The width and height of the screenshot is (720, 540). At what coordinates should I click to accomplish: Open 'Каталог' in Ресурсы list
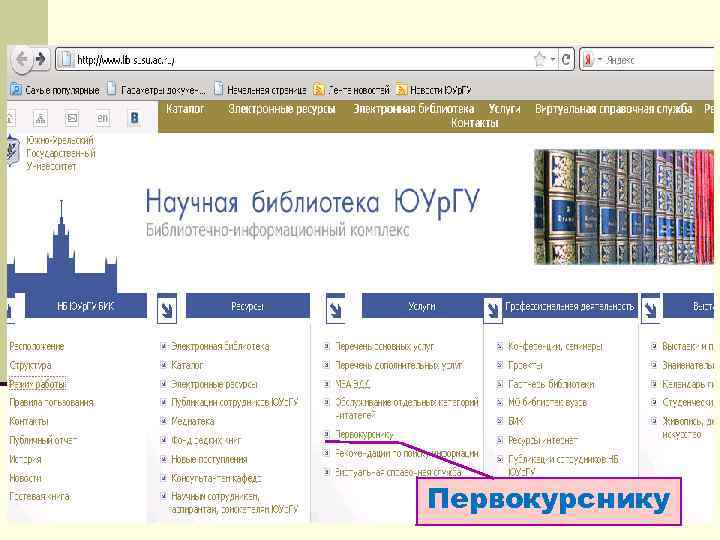187,366
